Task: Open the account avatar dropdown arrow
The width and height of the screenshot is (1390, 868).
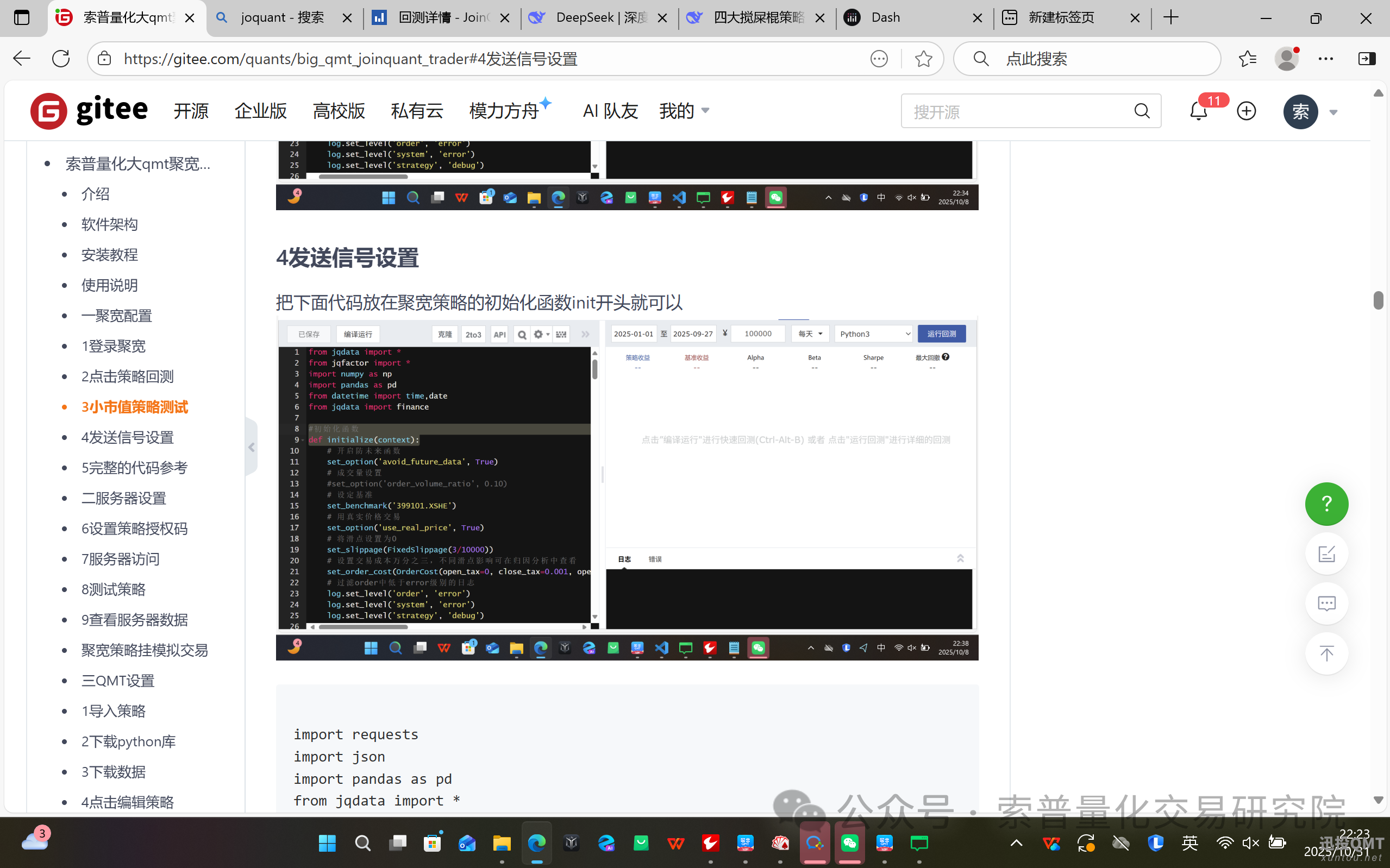Action: pyautogui.click(x=1333, y=112)
